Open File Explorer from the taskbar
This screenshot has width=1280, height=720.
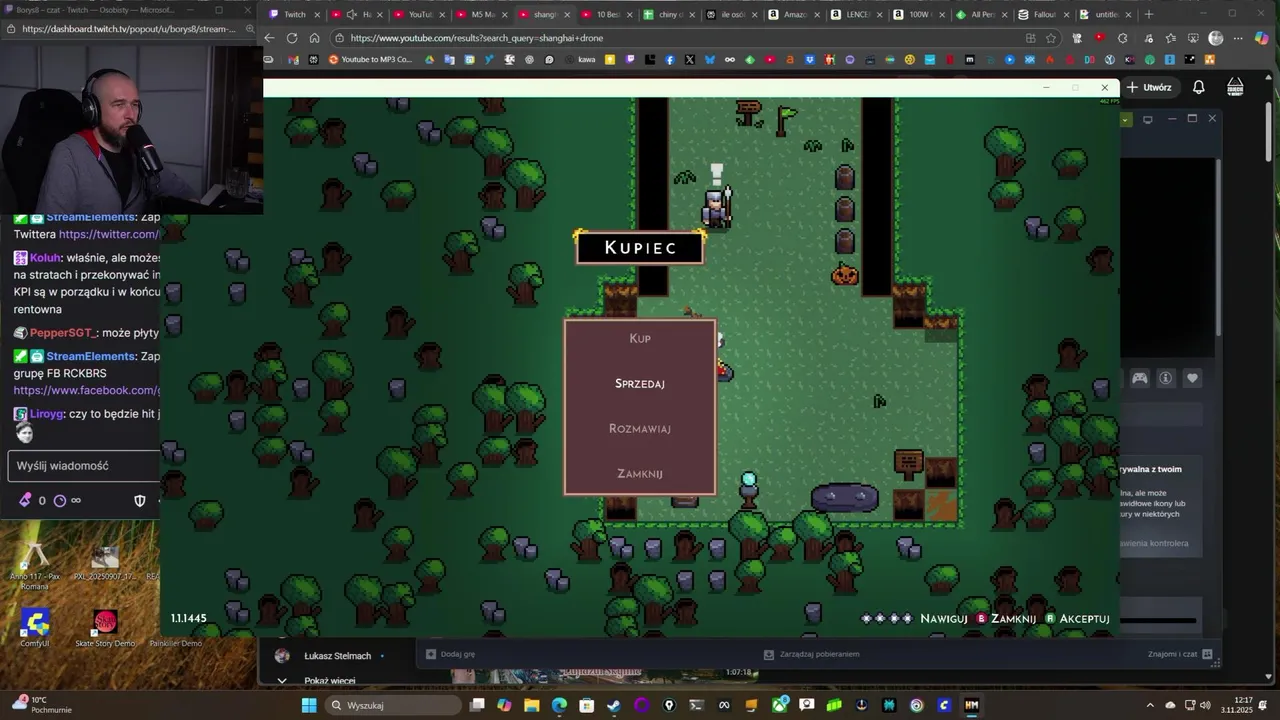pos(532,705)
